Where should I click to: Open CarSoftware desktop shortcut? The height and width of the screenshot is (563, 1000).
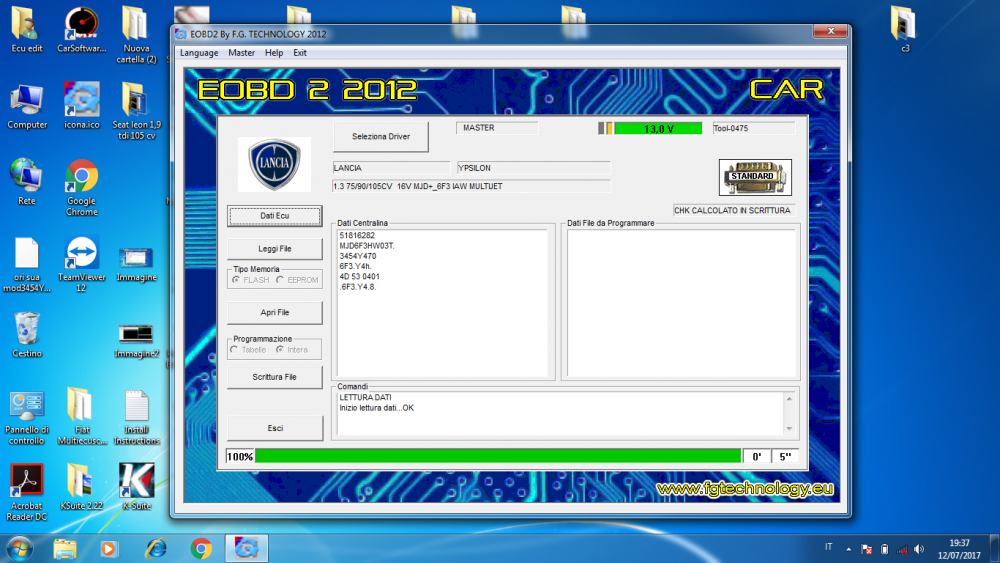click(x=82, y=30)
